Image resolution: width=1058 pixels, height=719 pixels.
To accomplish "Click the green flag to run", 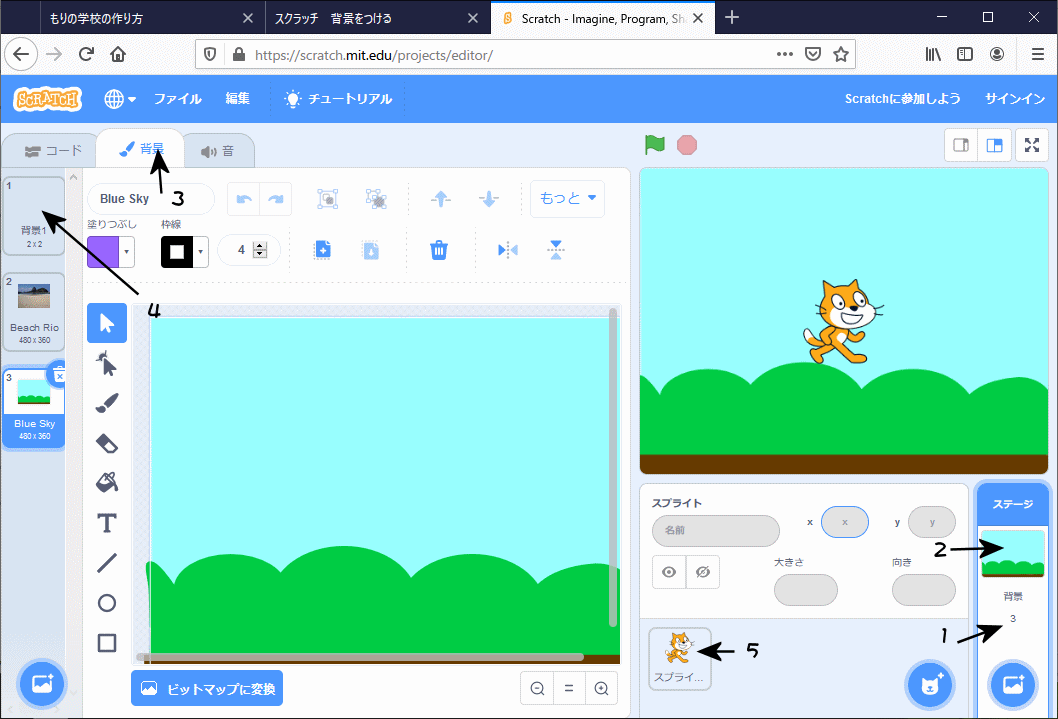I will pos(655,145).
